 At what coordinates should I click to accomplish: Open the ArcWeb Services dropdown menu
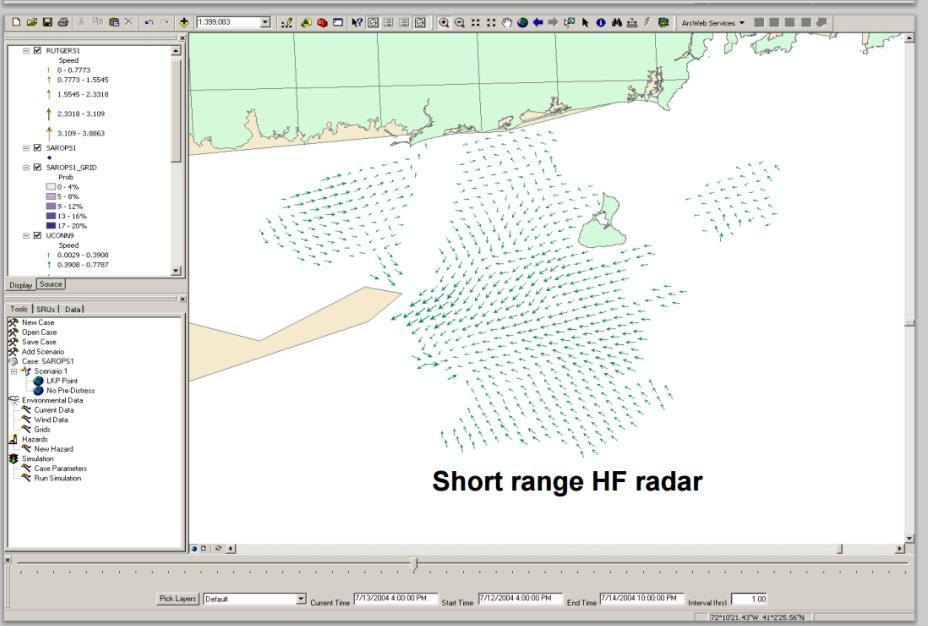[713, 22]
